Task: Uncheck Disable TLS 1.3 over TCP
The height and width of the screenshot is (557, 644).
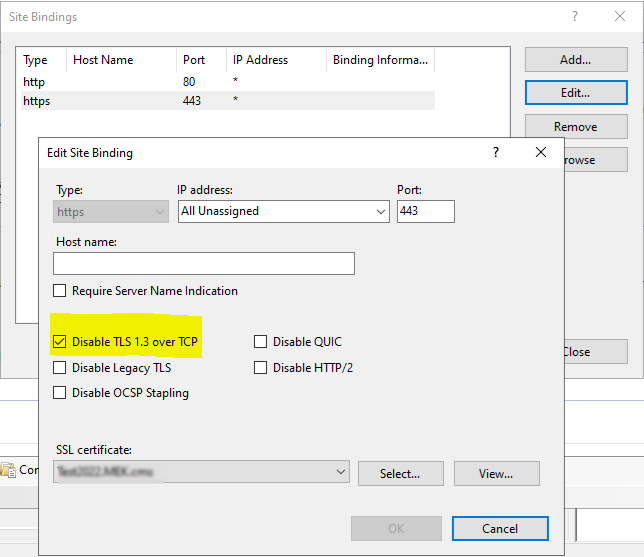Action: (60, 342)
